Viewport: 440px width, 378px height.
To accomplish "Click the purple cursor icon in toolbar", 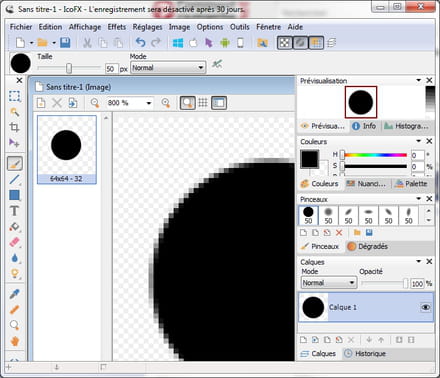I will pyautogui.click(x=209, y=43).
